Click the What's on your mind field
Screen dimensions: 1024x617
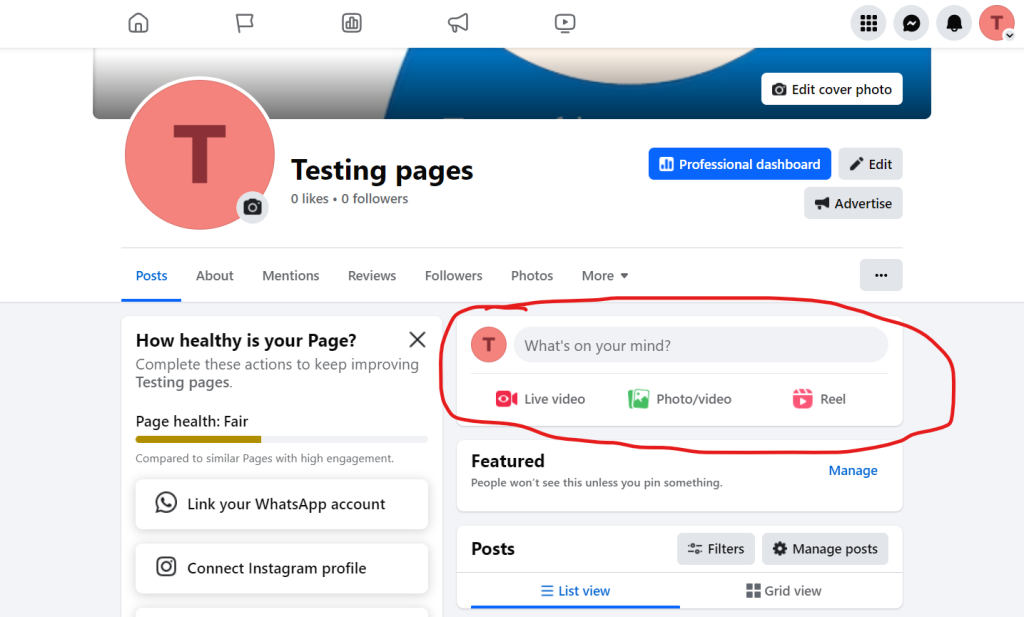coord(701,345)
